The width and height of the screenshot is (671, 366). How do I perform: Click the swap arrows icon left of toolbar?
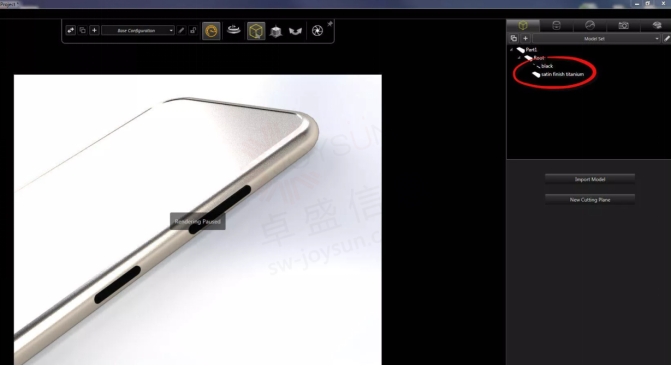click(x=71, y=30)
